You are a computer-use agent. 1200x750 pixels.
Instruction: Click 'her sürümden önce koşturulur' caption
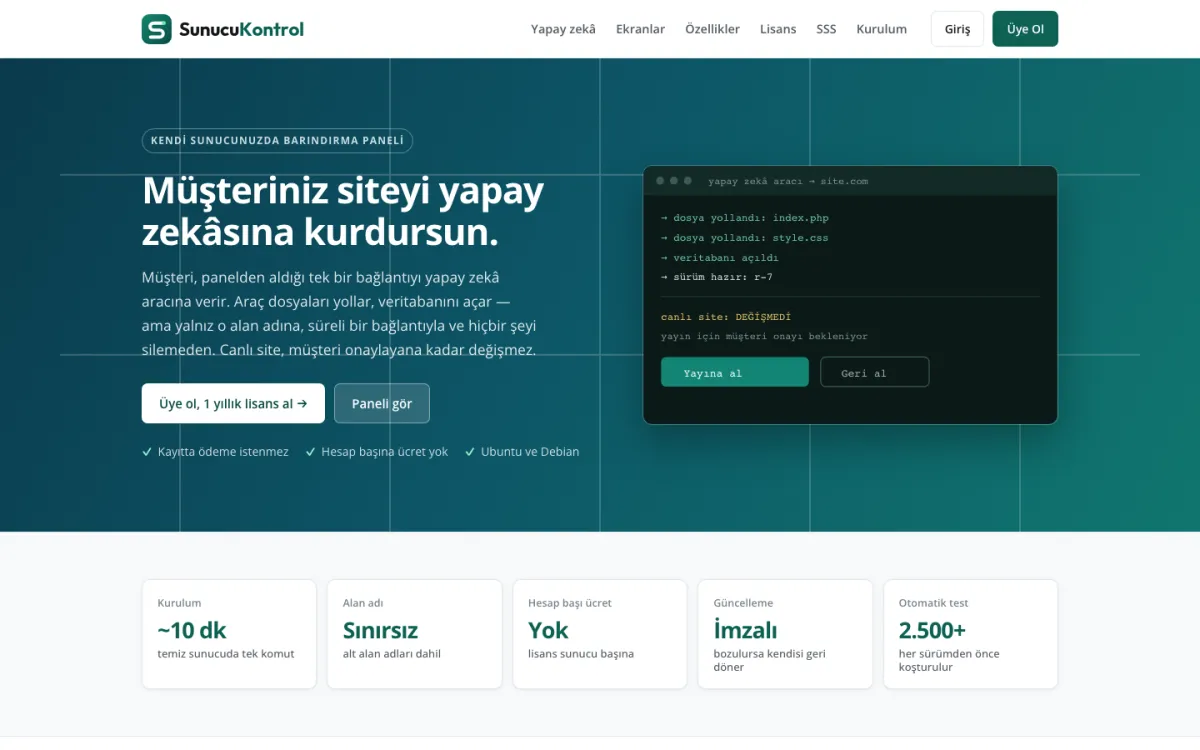949,660
